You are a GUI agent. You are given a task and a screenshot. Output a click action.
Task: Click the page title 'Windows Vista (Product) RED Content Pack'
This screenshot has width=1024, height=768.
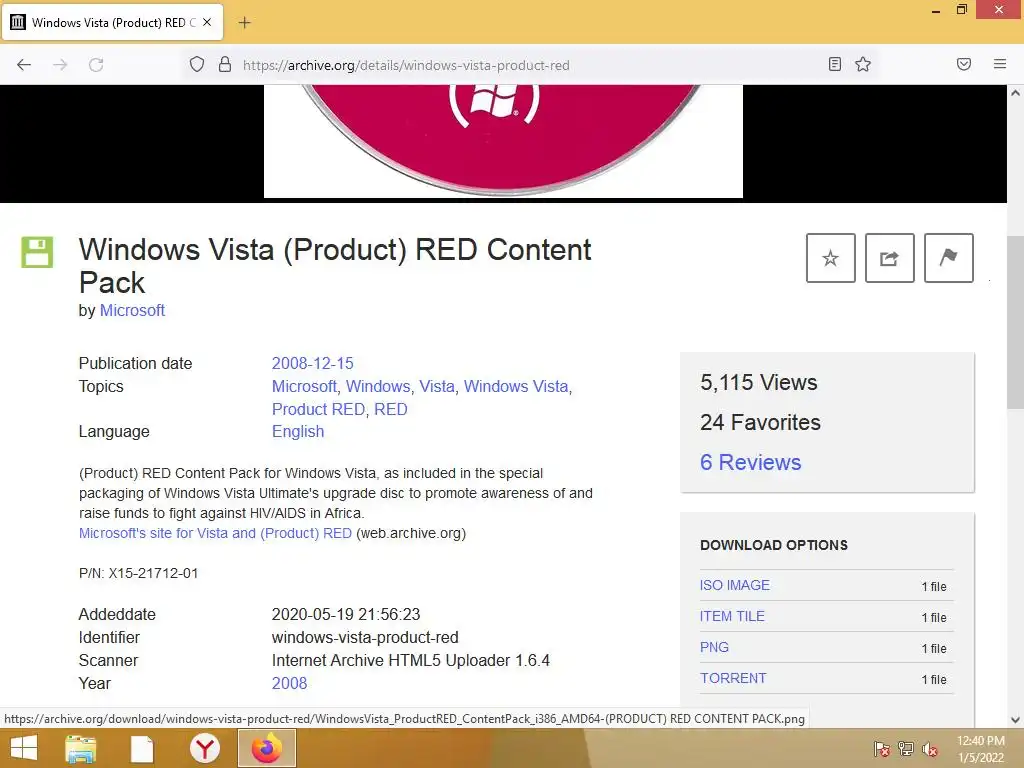pyautogui.click(x=335, y=266)
